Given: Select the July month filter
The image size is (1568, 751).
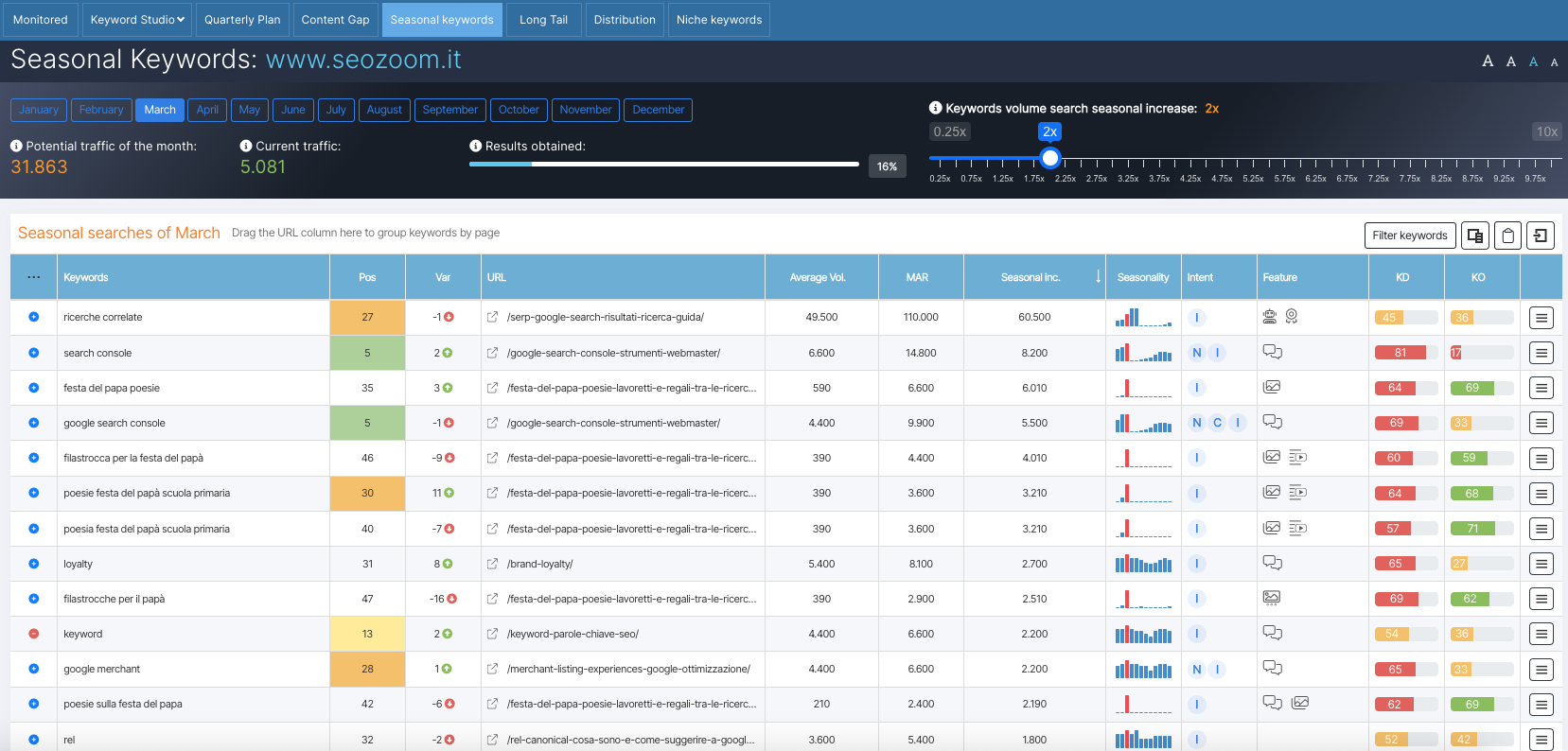Looking at the screenshot, I should click(336, 110).
